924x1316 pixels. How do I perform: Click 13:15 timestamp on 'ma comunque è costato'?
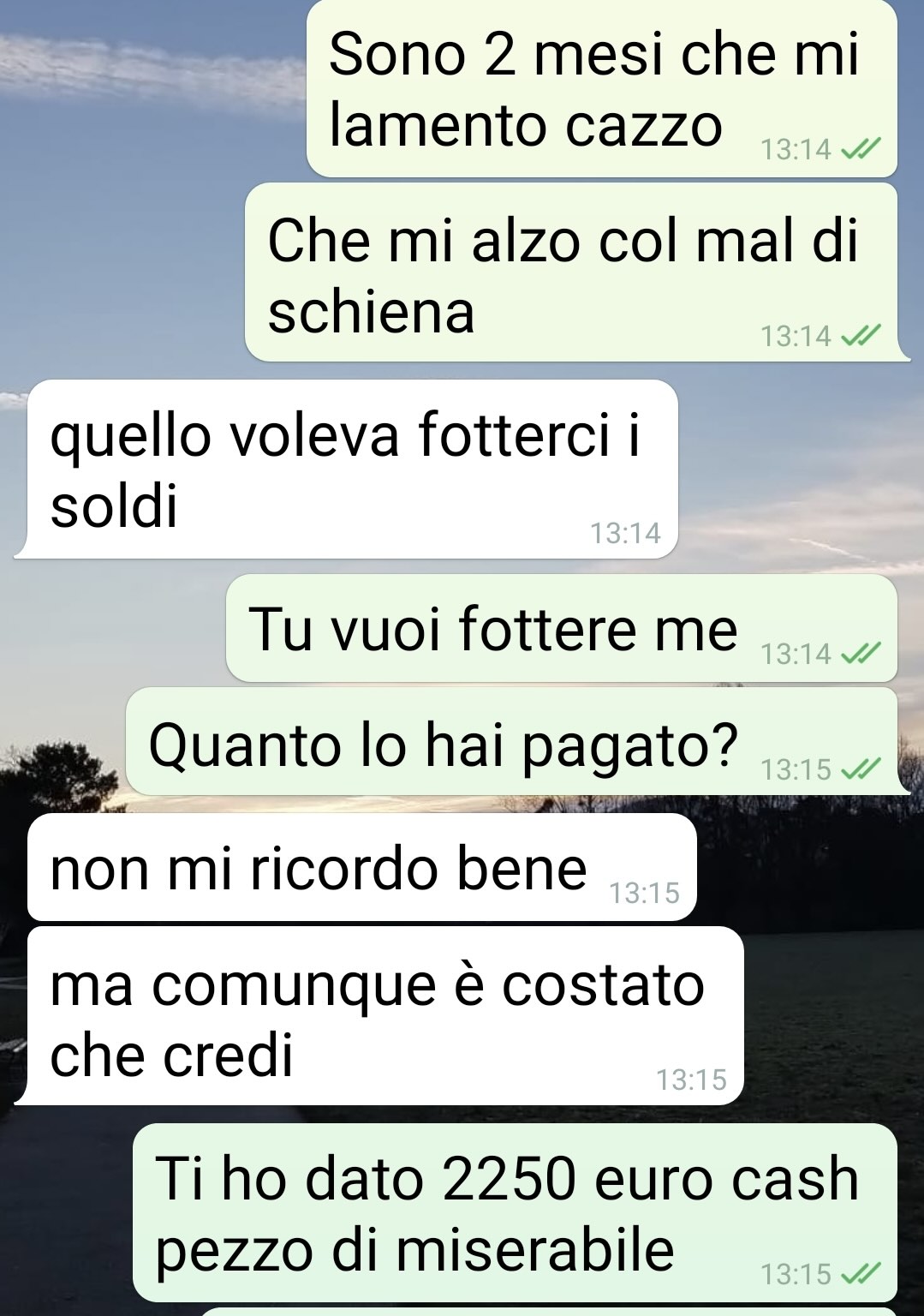tap(691, 1080)
